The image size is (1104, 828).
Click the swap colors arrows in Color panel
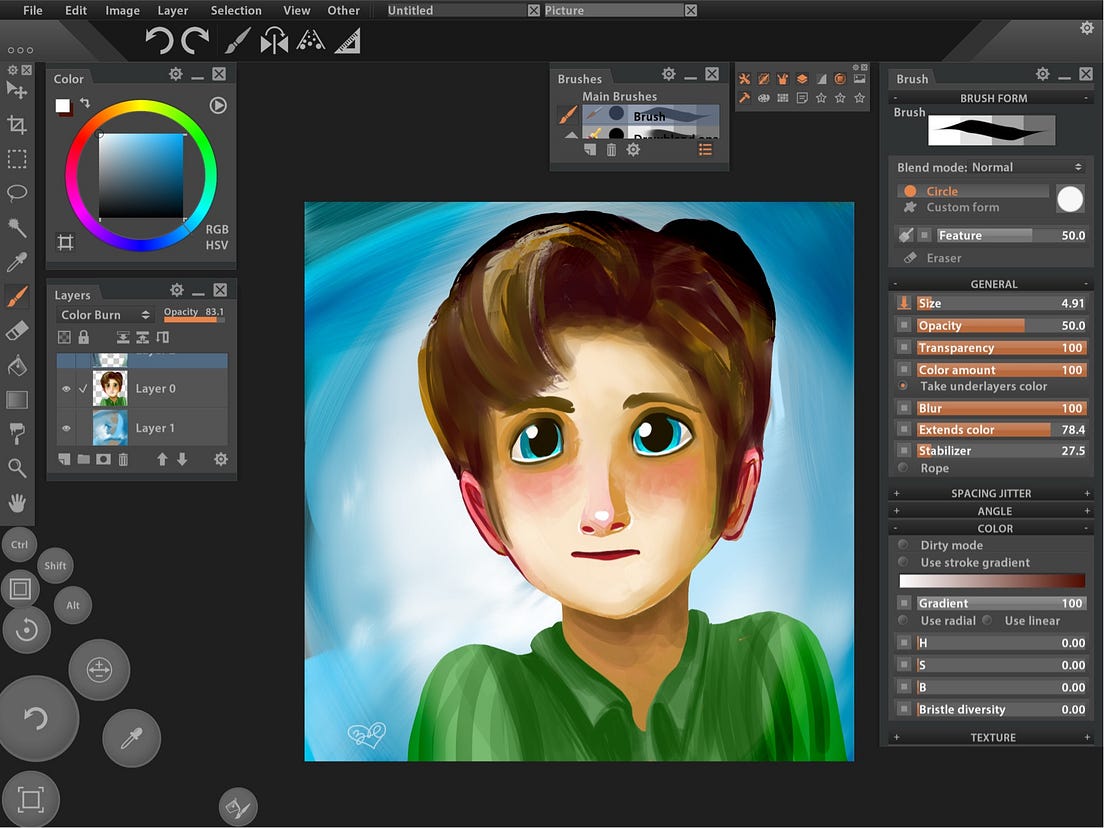[85, 103]
